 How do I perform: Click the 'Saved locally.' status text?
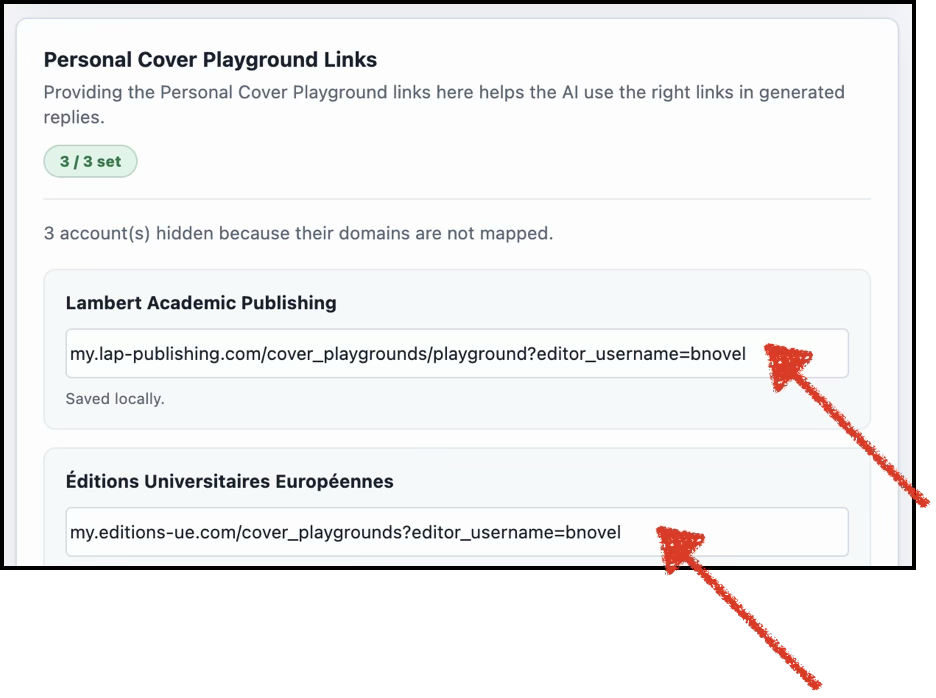(x=115, y=399)
